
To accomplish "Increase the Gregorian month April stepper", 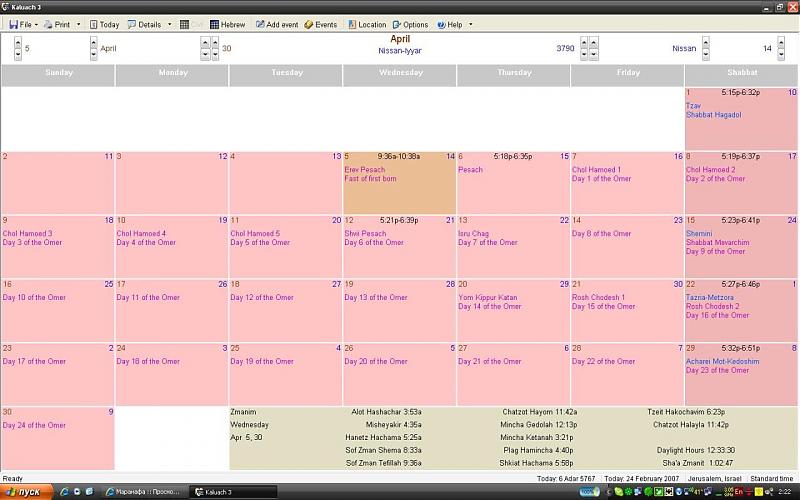I will click(x=93, y=43).
